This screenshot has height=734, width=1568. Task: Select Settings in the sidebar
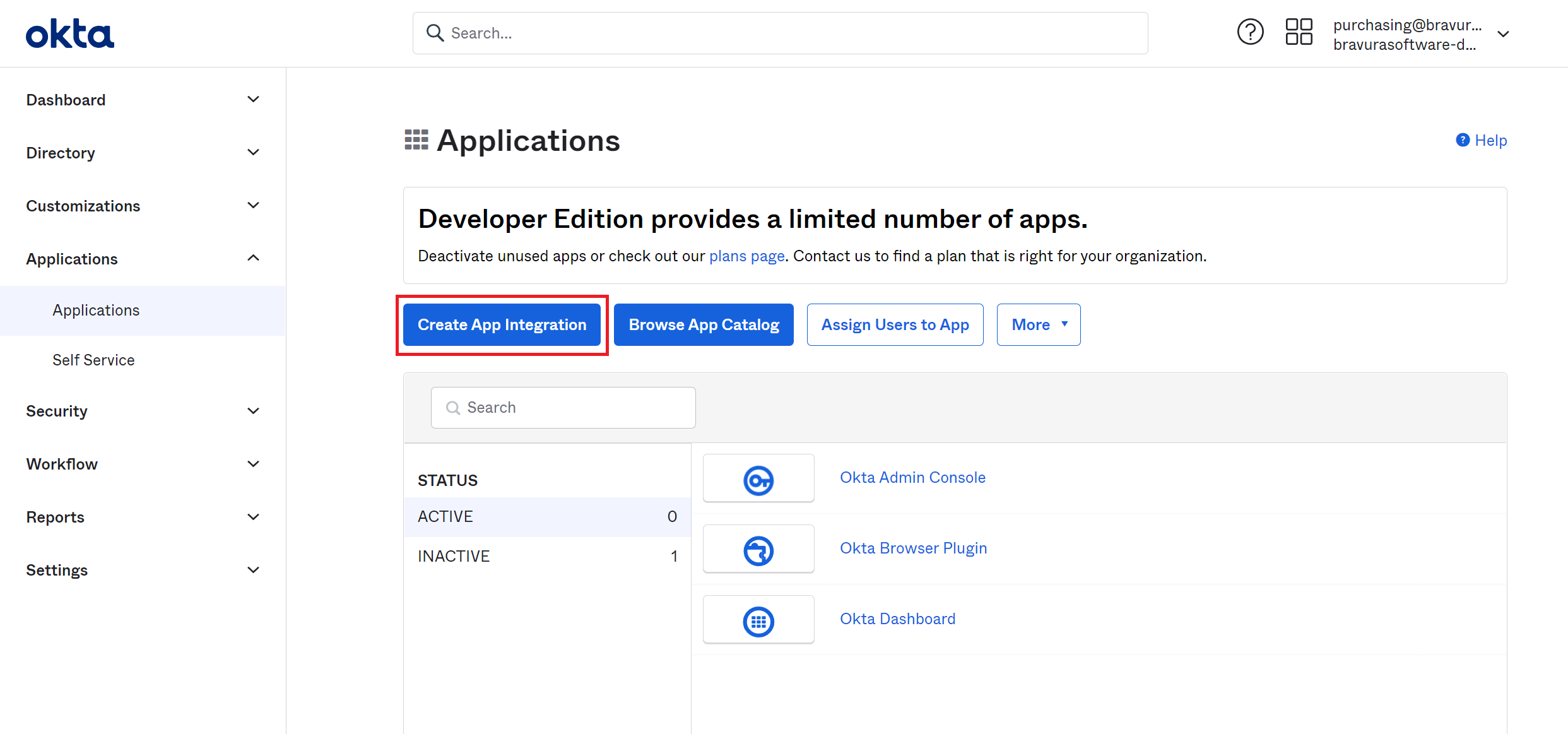pos(57,571)
